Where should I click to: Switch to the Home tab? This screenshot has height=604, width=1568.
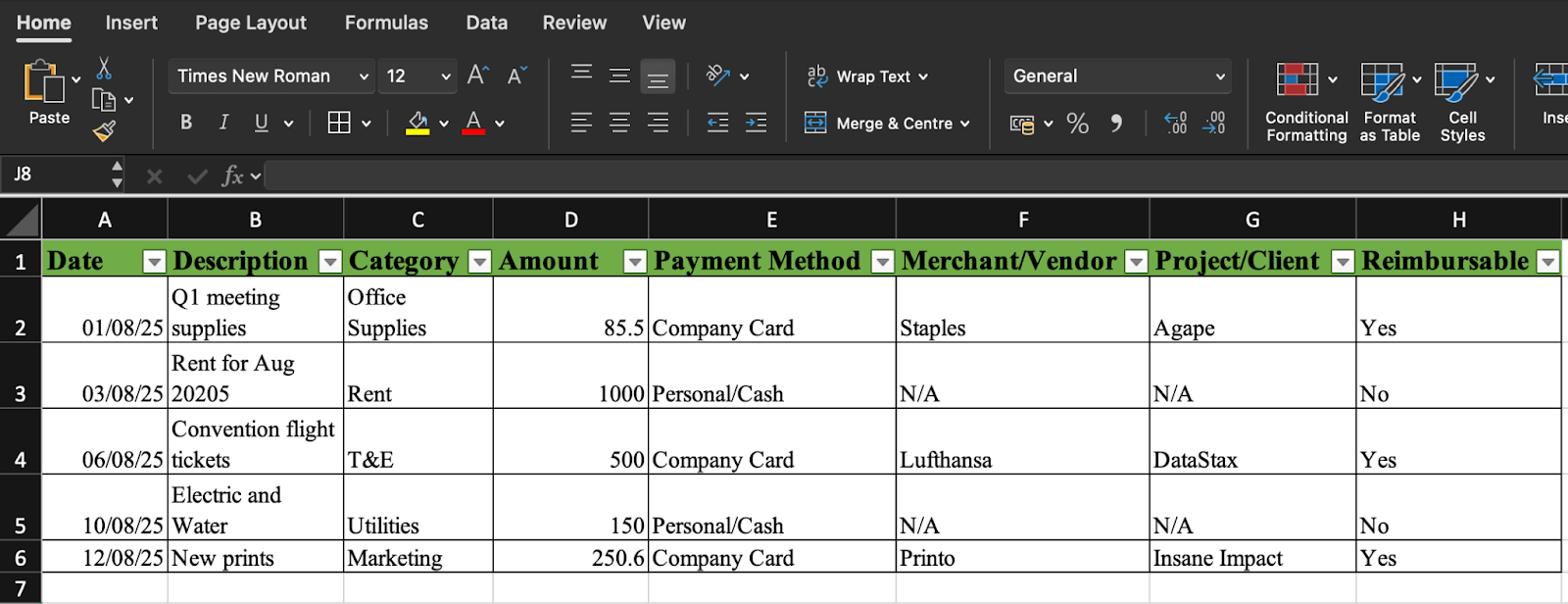click(x=44, y=23)
